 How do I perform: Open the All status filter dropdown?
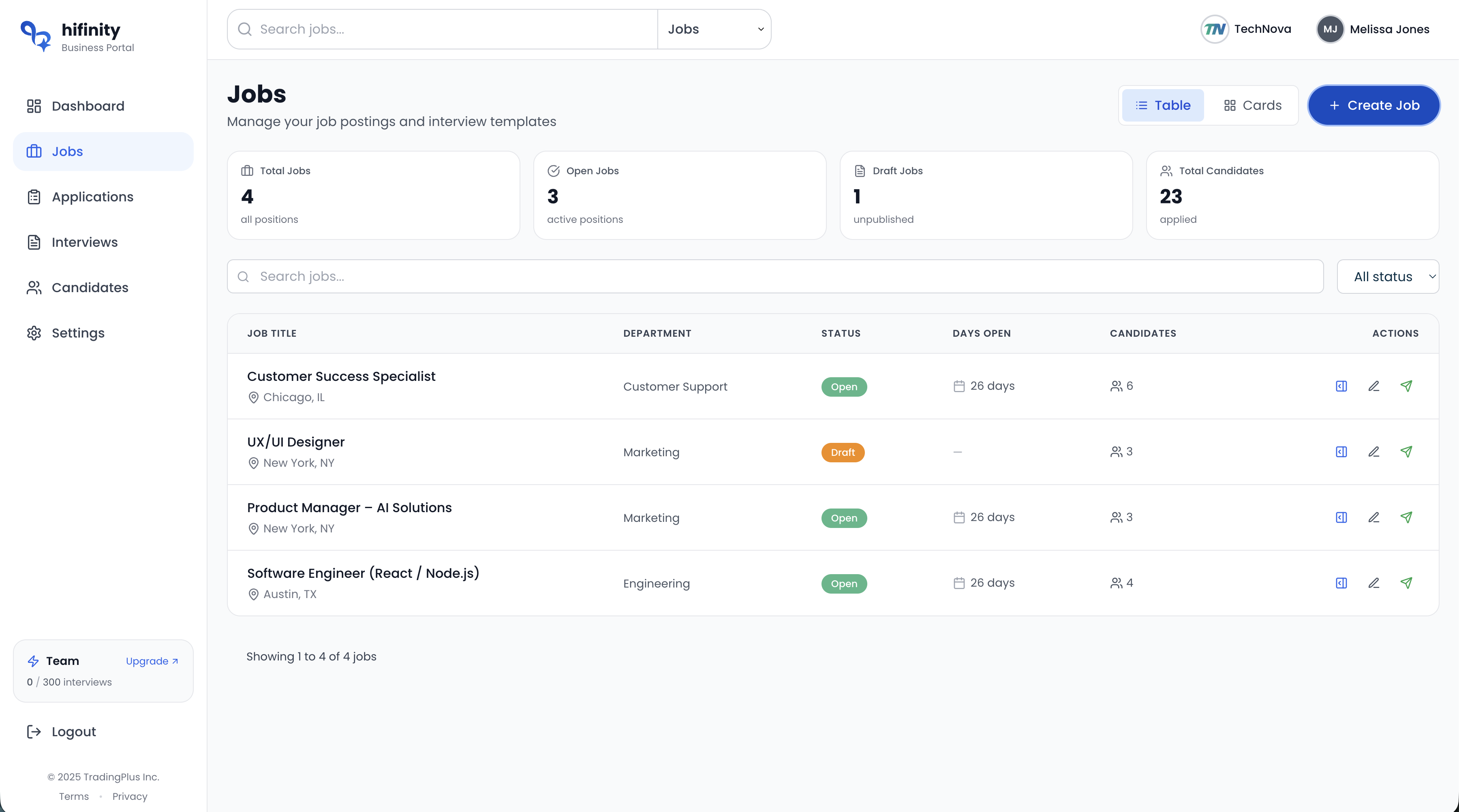[1388, 276]
